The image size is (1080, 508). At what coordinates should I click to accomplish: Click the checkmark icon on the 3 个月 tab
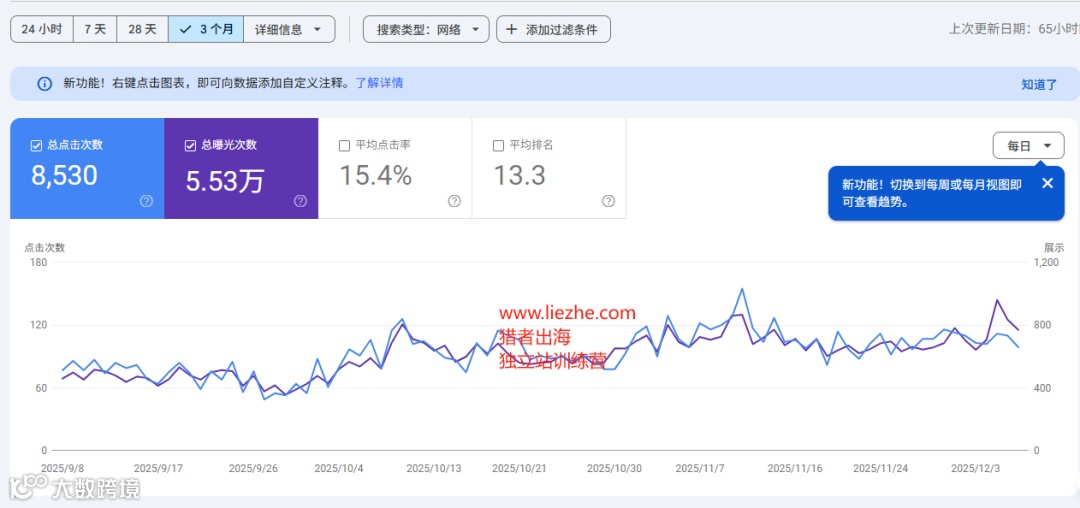[x=184, y=30]
